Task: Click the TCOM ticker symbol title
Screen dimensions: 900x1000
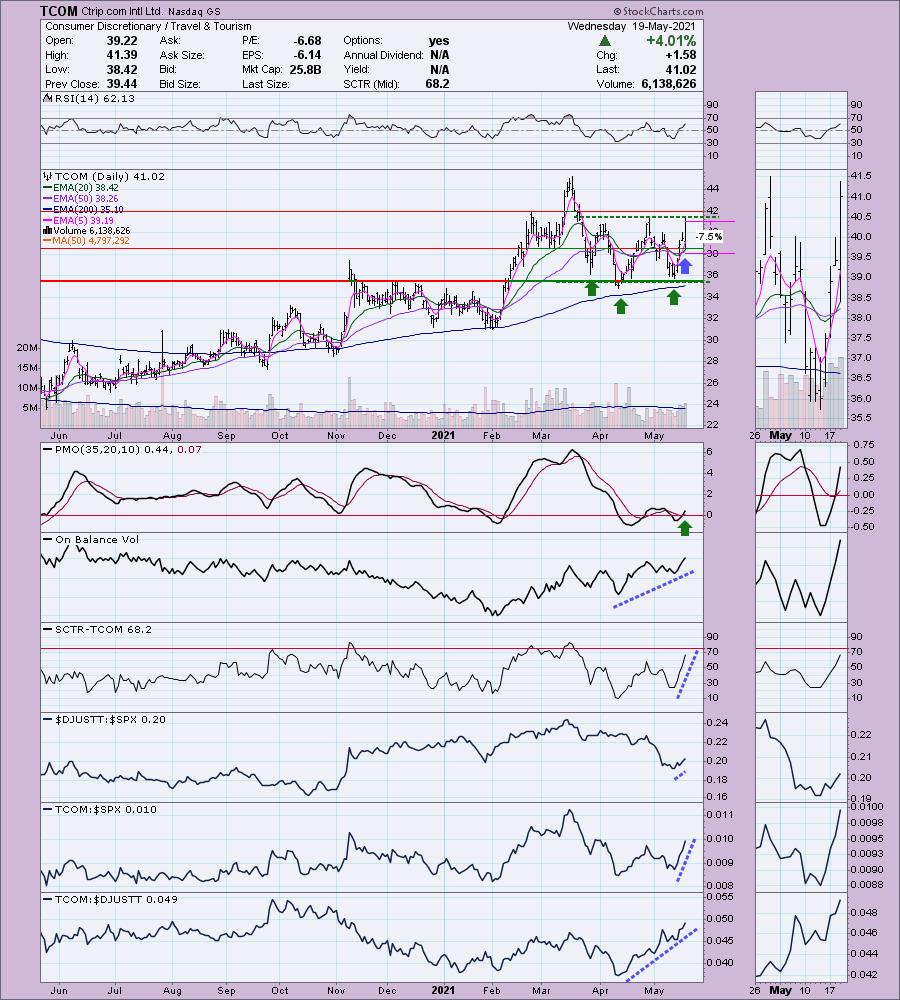Action: [x=59, y=11]
